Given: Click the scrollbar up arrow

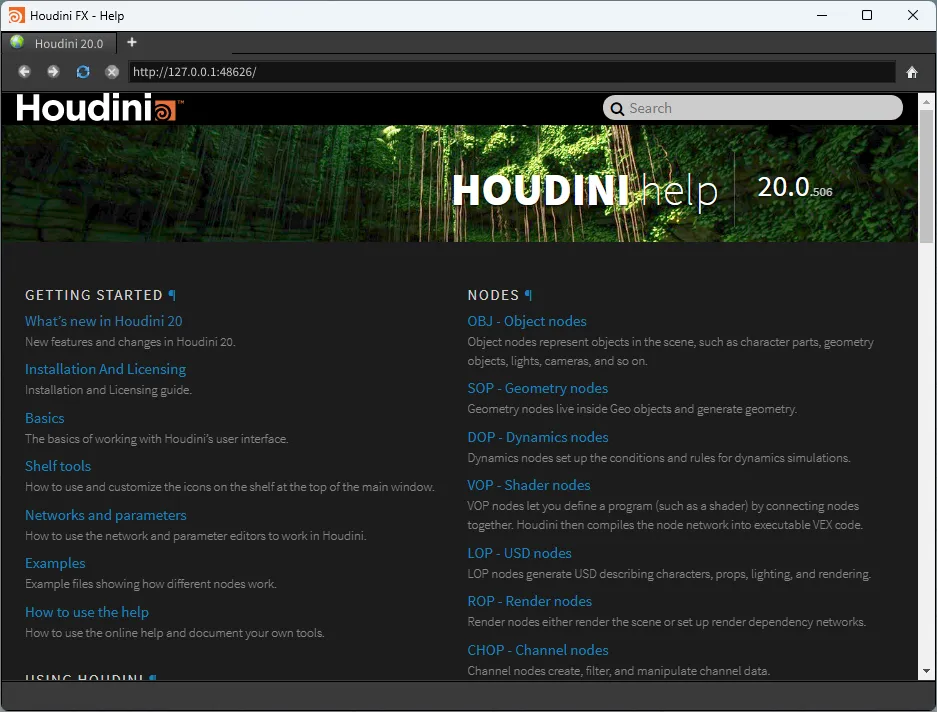Looking at the screenshot, I should tap(926, 102).
